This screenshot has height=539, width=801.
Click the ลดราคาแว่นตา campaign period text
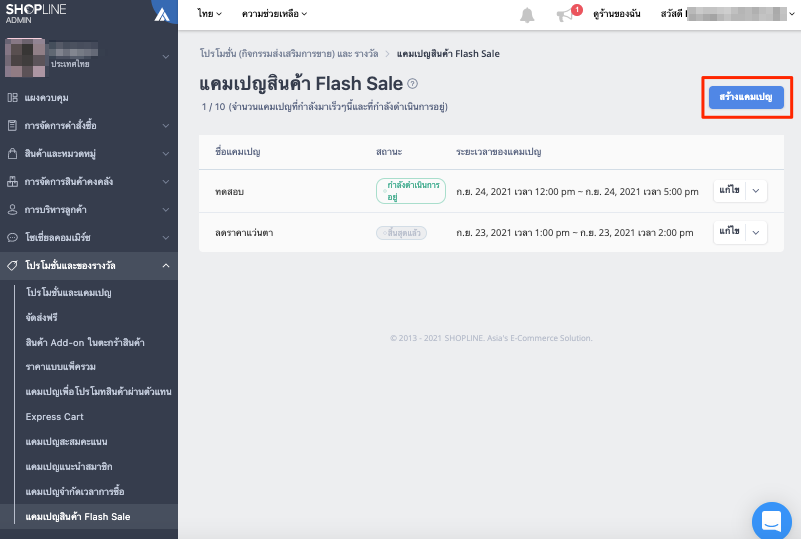point(575,233)
